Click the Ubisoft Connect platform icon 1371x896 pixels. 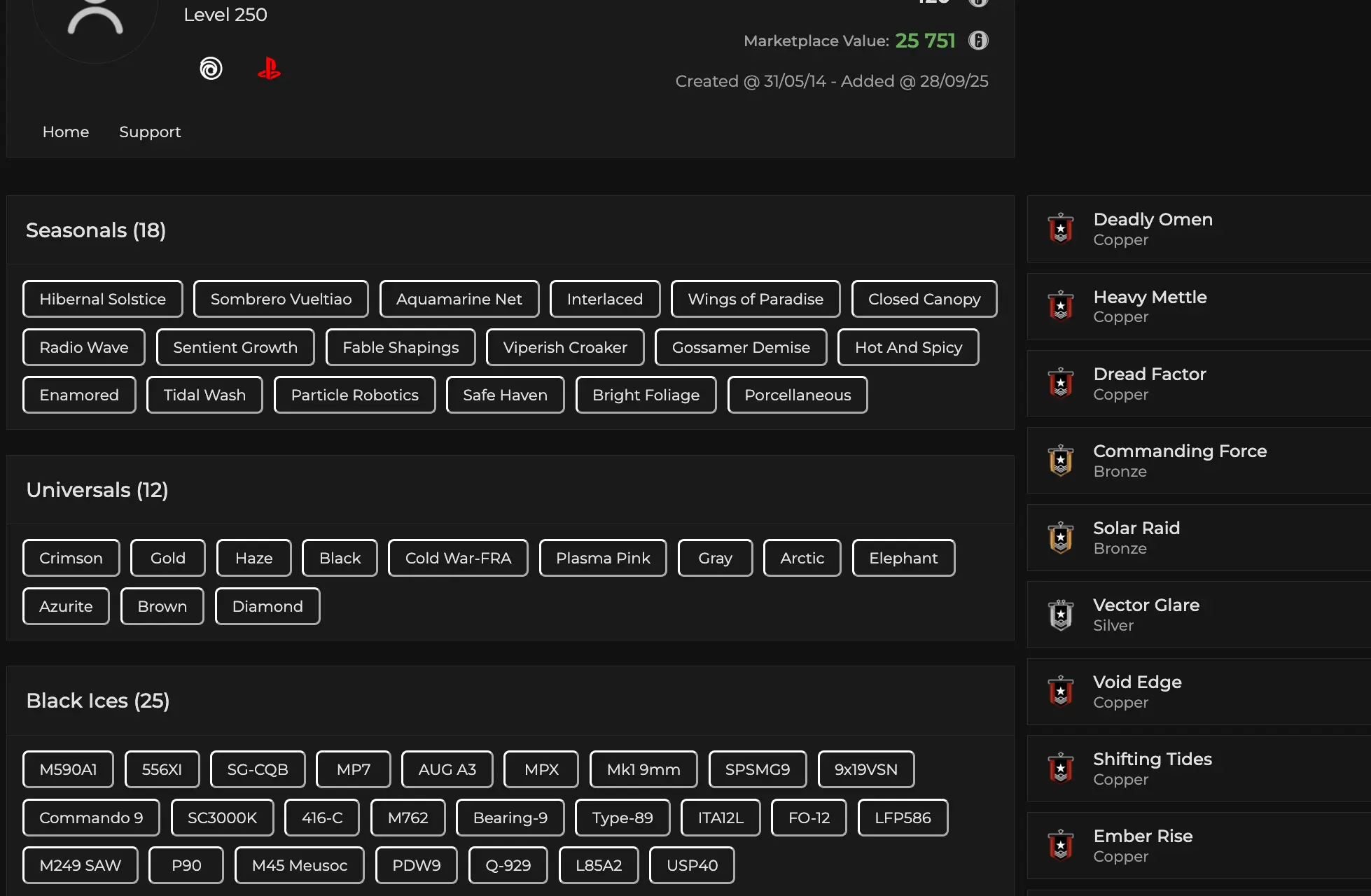click(211, 69)
